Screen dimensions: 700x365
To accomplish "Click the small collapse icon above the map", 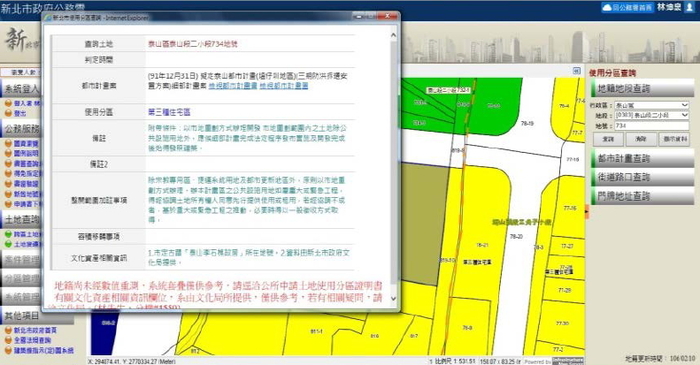I will click(x=576, y=71).
